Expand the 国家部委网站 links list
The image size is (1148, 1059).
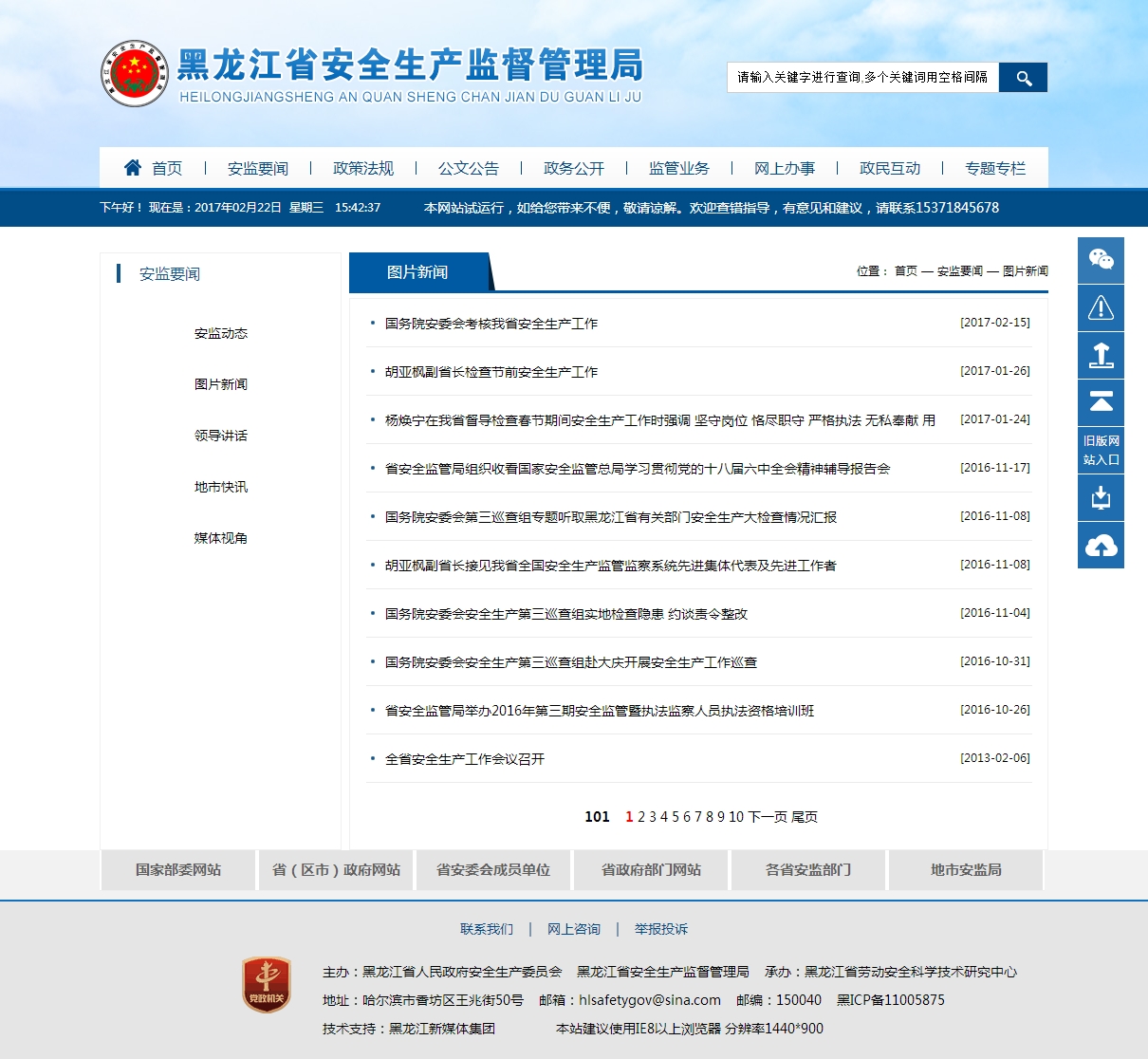pyautogui.click(x=178, y=870)
